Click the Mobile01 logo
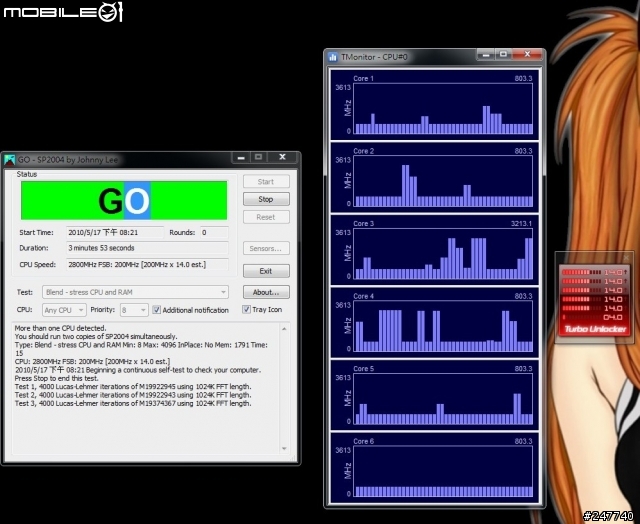Viewport: 640px width, 524px height. (63, 12)
